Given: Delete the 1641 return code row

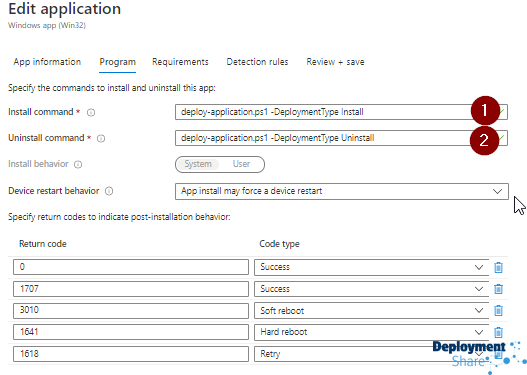Looking at the screenshot, I should [498, 332].
